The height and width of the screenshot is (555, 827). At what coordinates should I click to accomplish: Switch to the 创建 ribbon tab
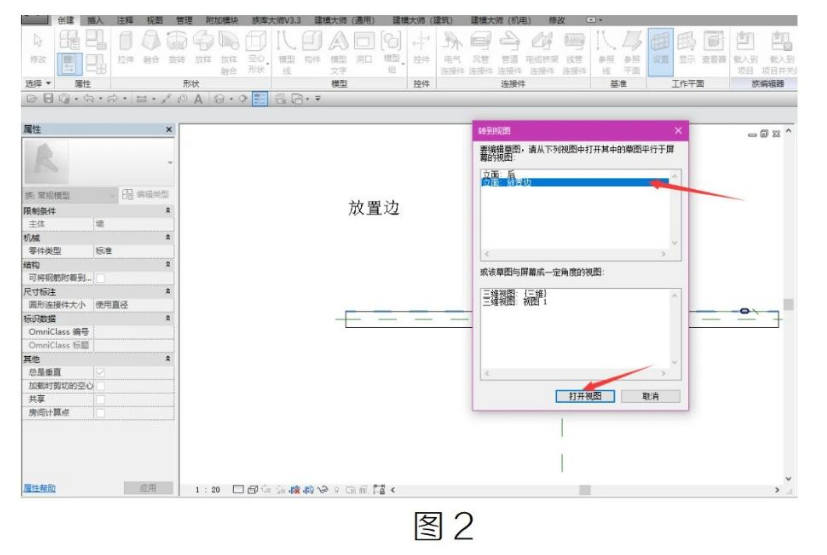(x=65, y=21)
